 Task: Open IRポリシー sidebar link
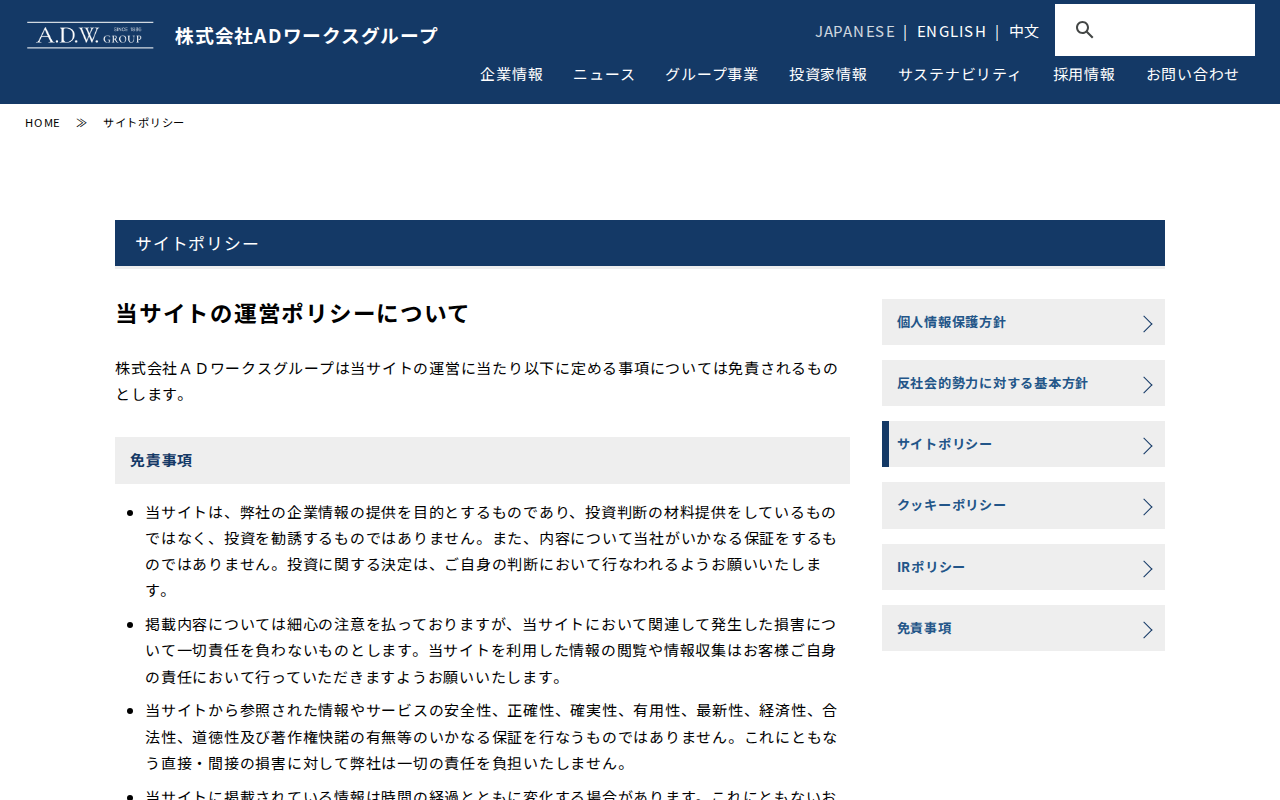click(1023, 567)
